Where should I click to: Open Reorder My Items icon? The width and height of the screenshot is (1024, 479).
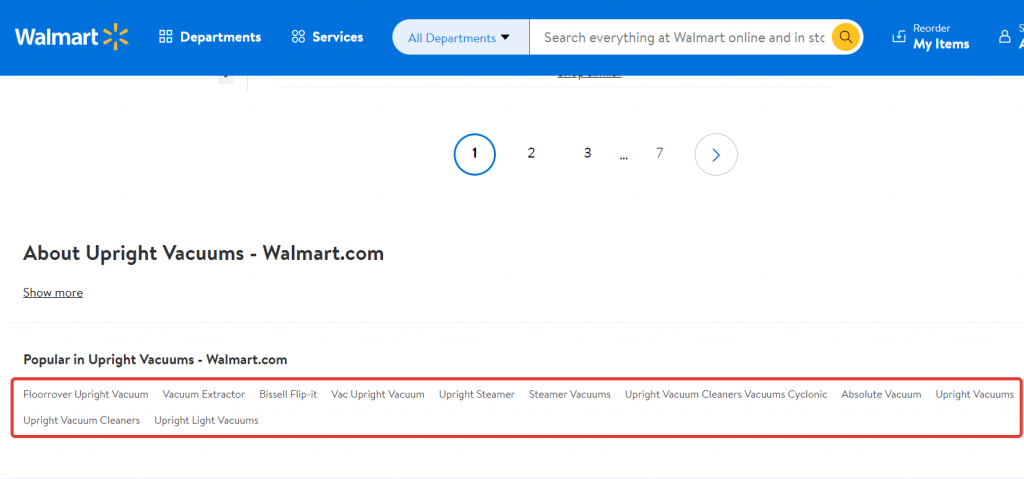[898, 37]
